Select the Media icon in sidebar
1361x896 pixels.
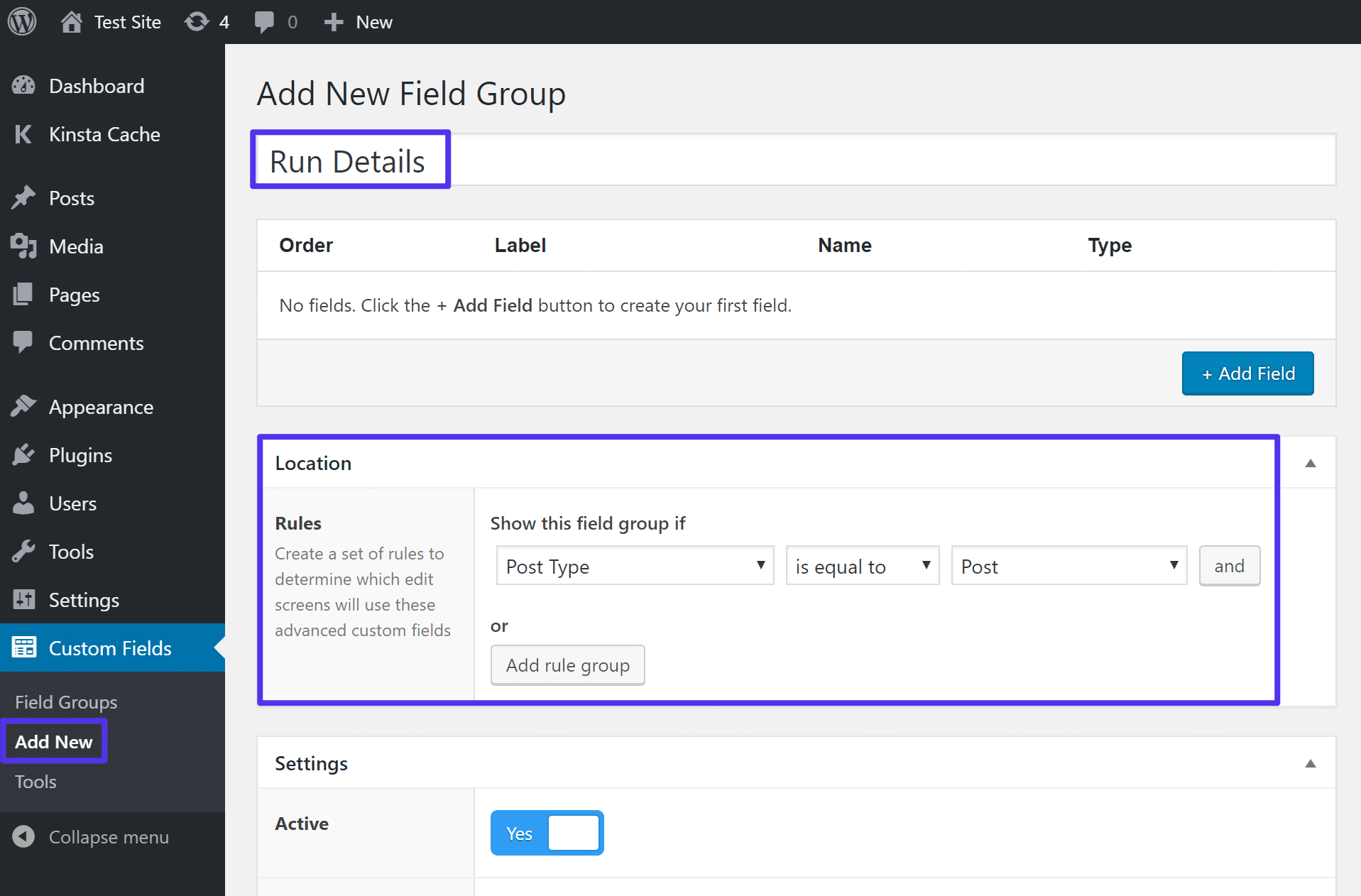point(23,246)
